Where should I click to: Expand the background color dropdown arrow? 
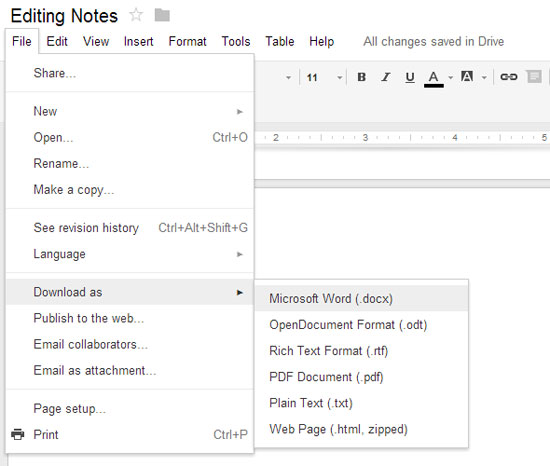click(x=484, y=77)
